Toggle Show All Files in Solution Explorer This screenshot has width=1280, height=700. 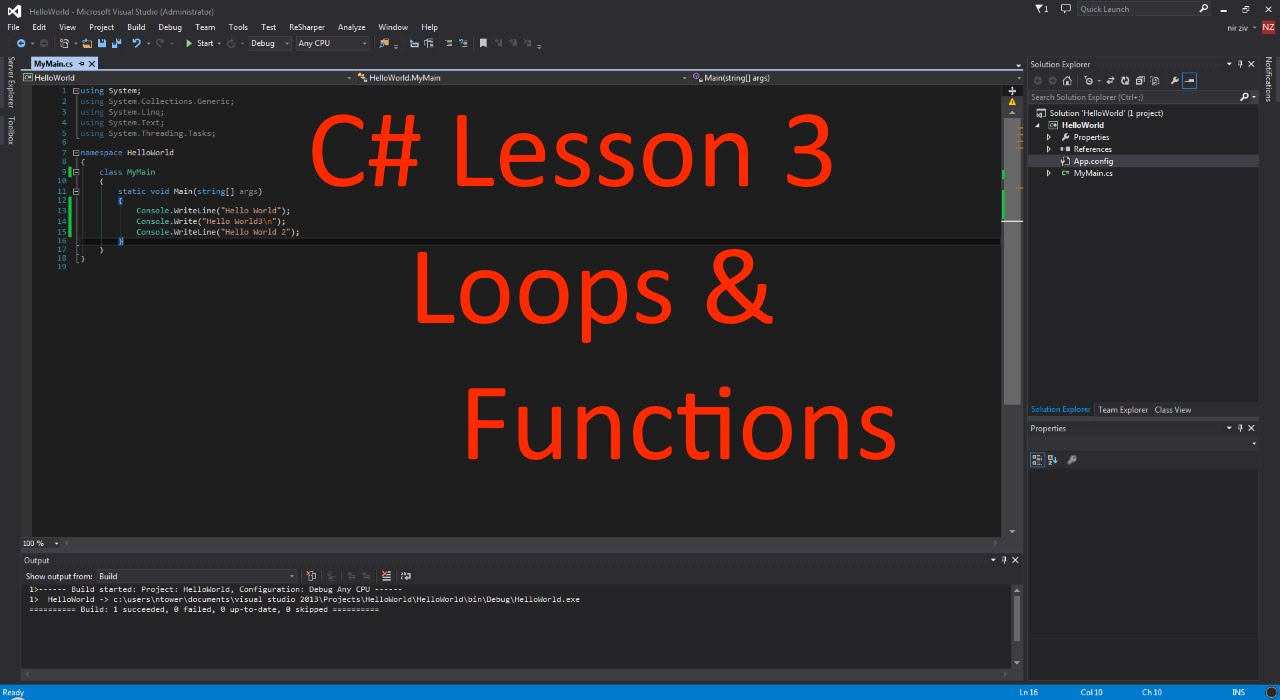pyautogui.click(x=1154, y=80)
